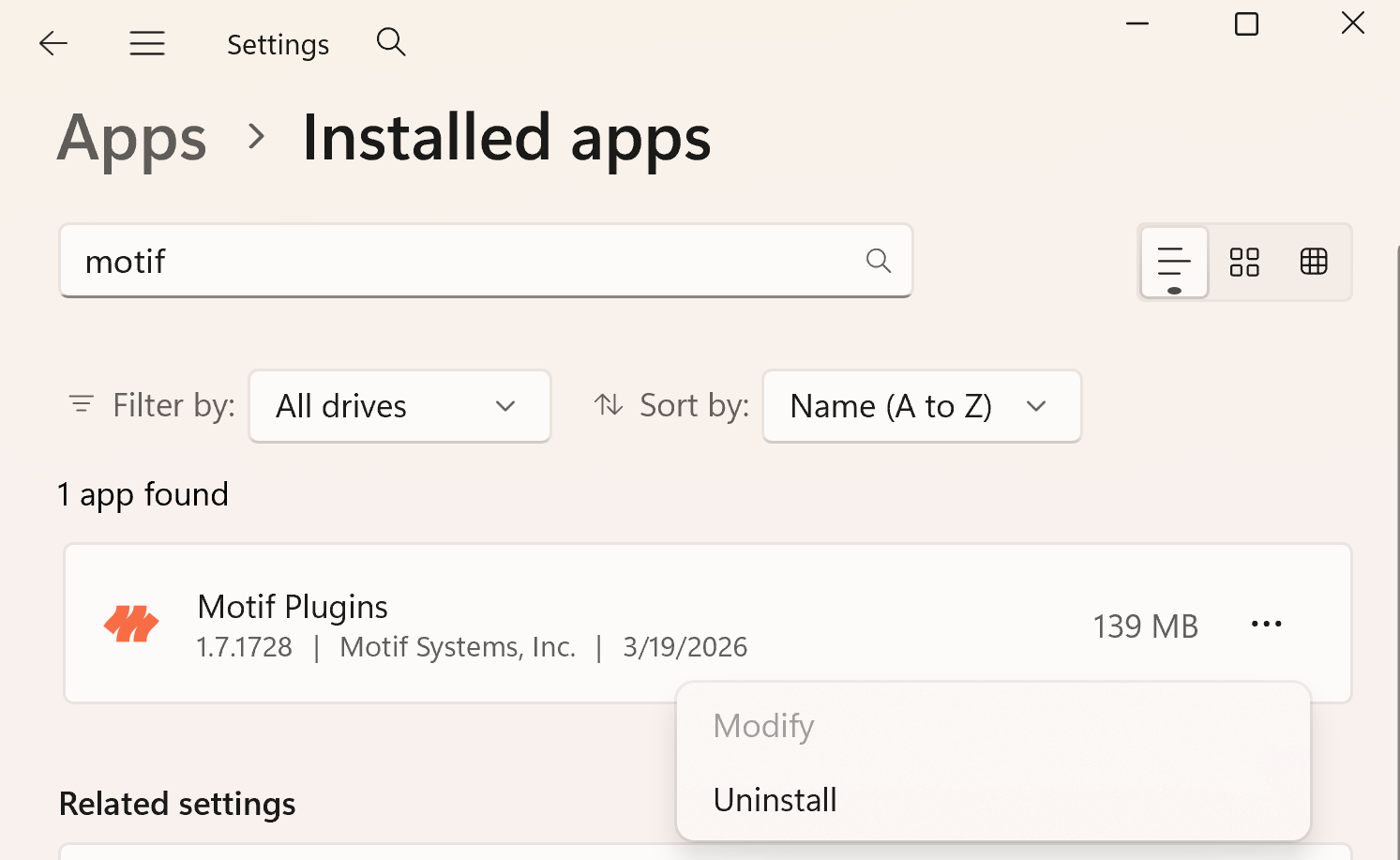This screenshot has width=1400, height=860.
Task: Click the Motif Systems, Inc. publisher text
Action: click(x=458, y=647)
